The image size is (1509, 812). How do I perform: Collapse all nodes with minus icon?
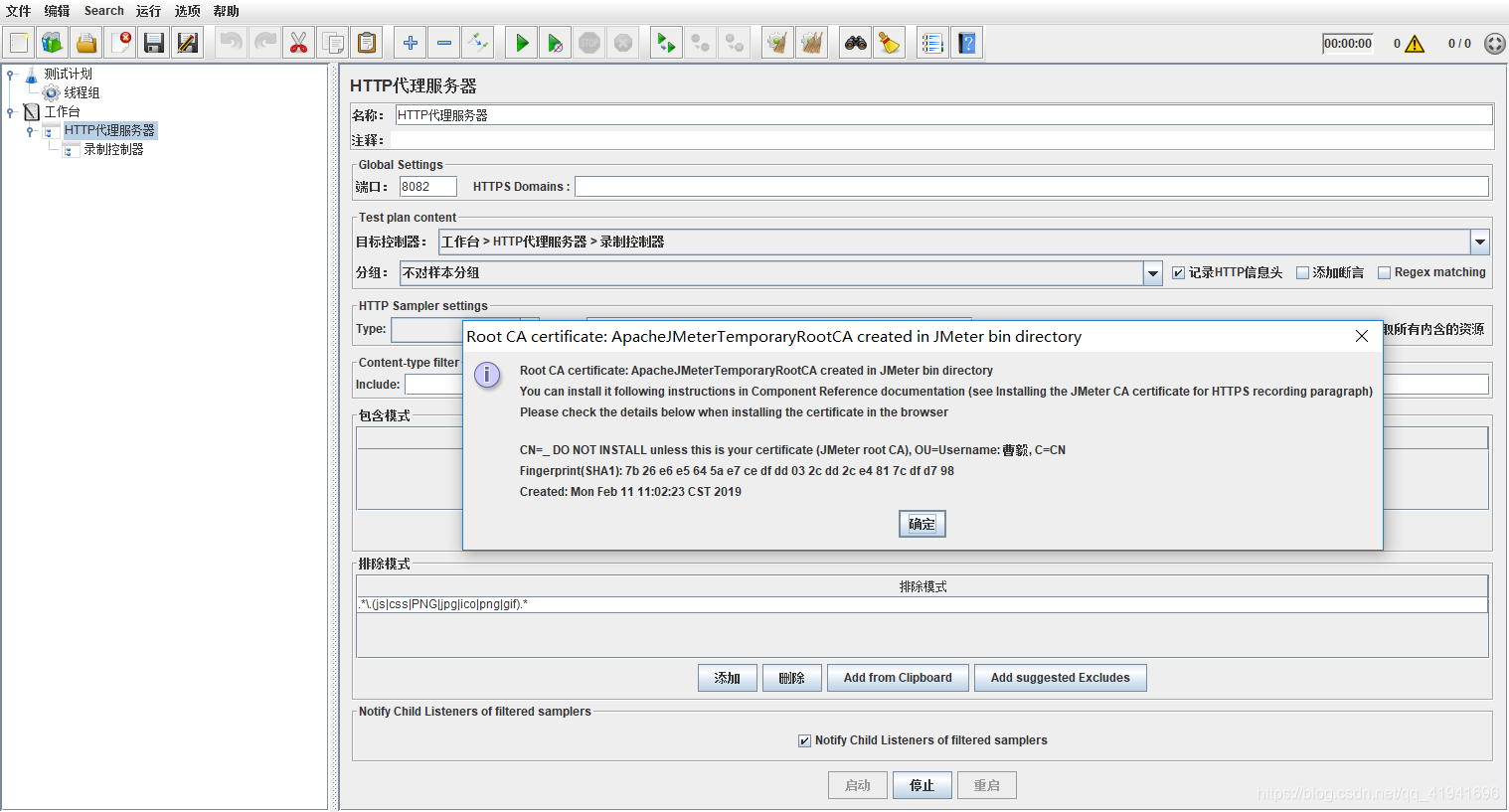444,43
